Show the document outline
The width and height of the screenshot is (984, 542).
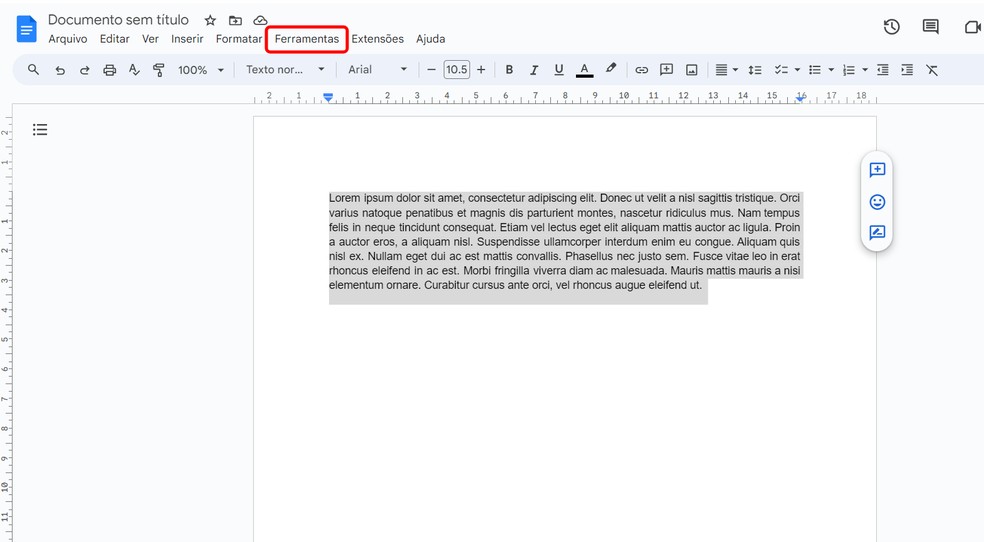click(x=40, y=130)
